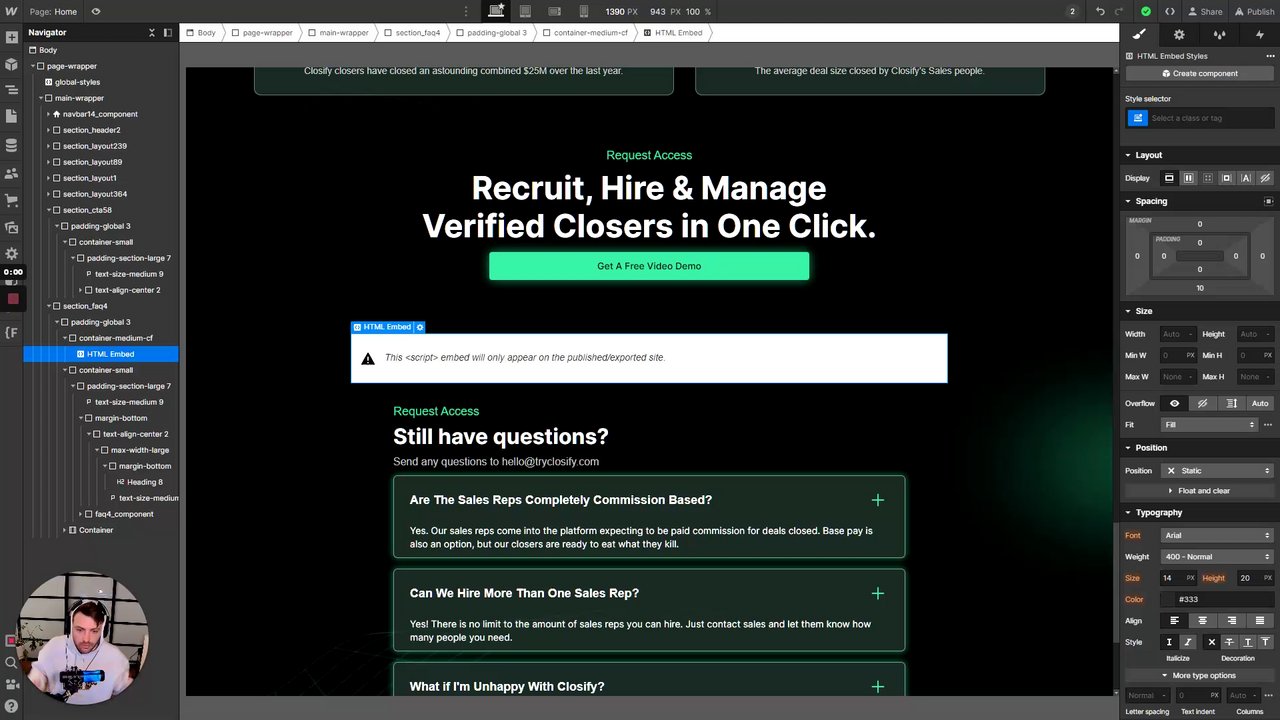Click the undo arrow
1280x720 pixels.
pos(1100,11)
